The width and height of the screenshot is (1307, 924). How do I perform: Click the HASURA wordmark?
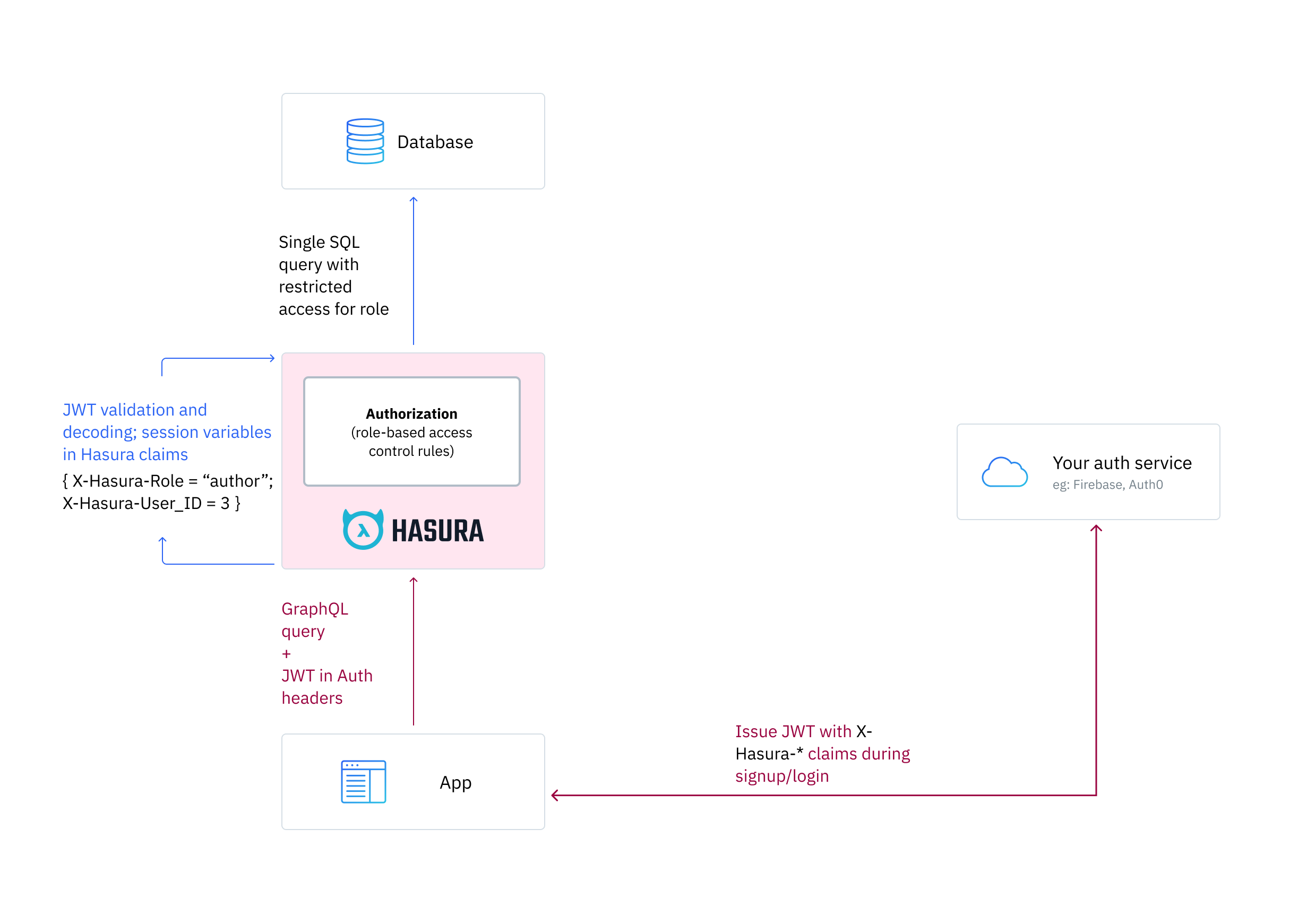tap(437, 531)
